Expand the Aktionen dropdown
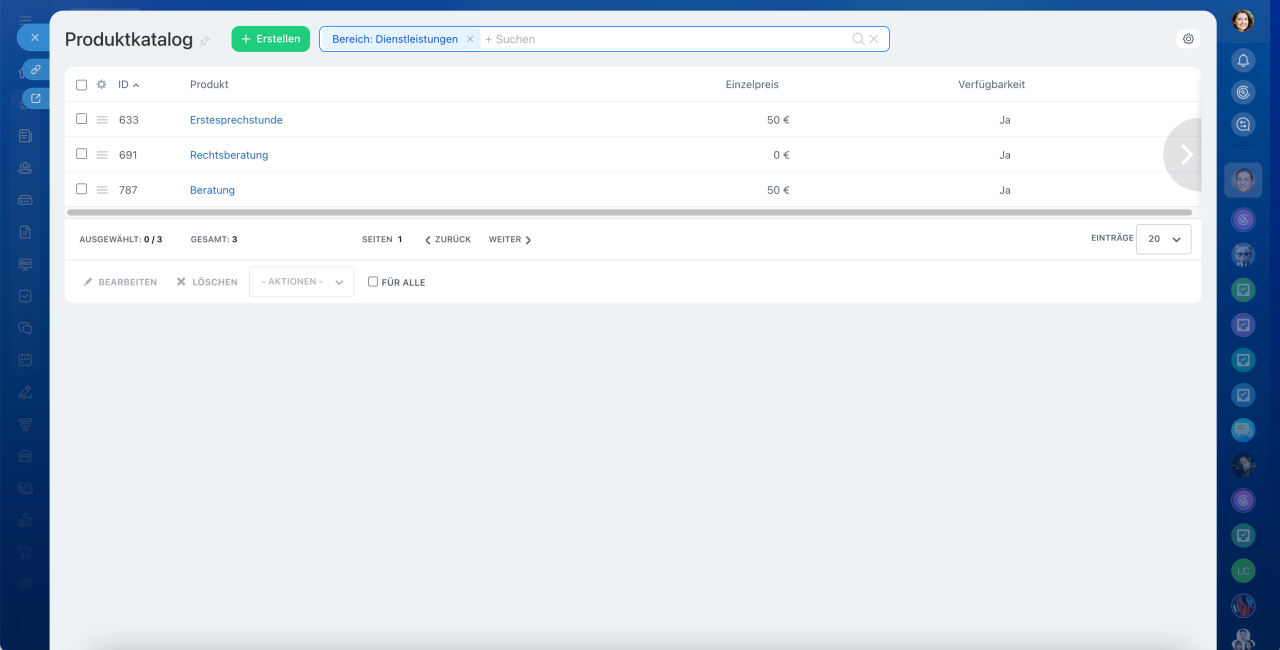 (301, 282)
